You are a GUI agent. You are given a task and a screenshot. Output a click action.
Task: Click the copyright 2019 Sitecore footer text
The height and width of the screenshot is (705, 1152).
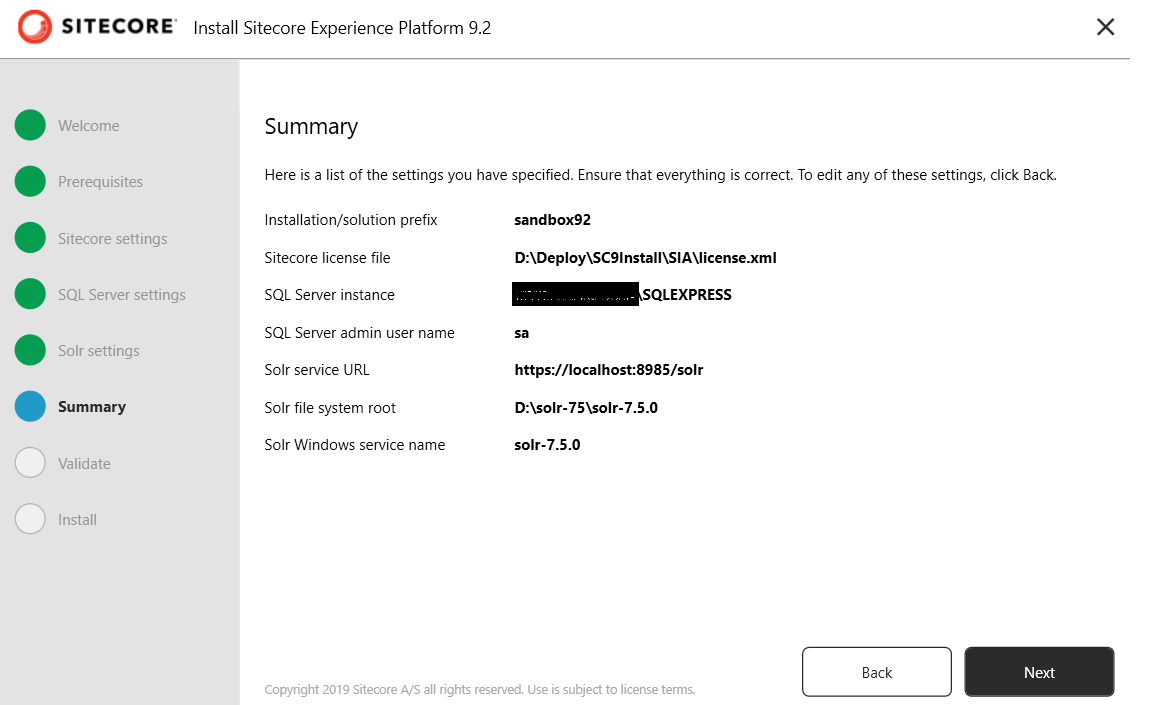tap(480, 690)
